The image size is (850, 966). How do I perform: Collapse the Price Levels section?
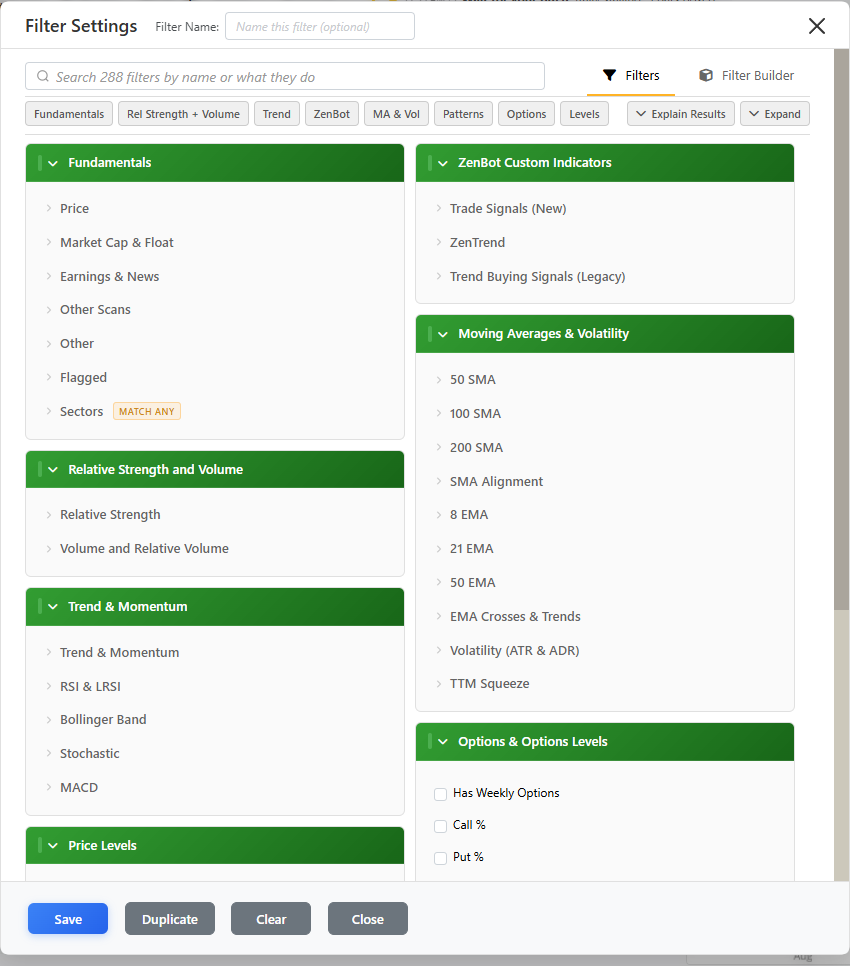point(215,845)
